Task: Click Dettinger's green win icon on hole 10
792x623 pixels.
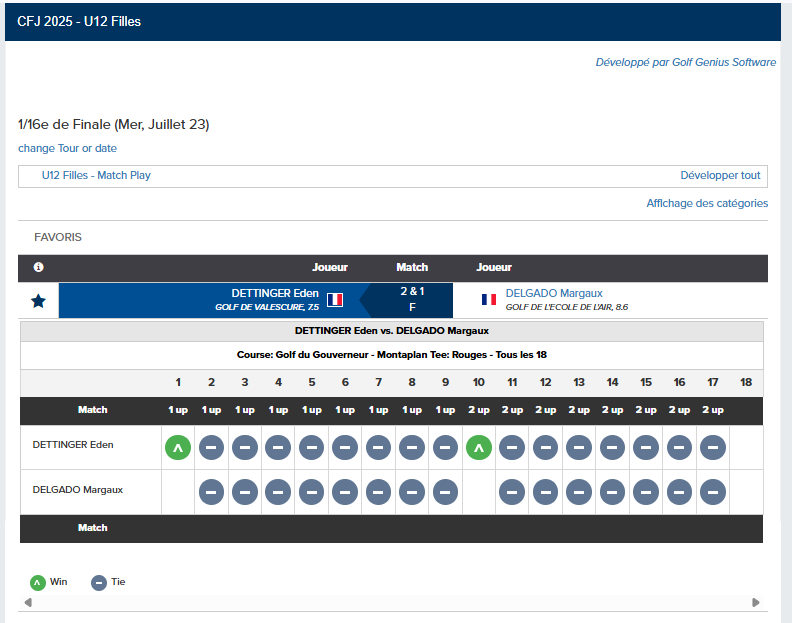Action: point(479,448)
